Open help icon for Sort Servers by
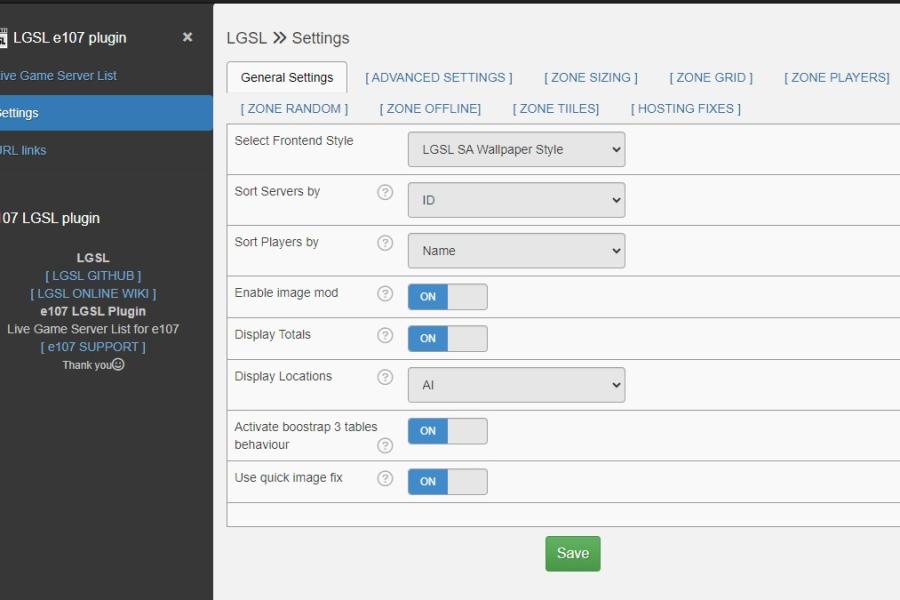The width and height of the screenshot is (900, 600). 385,192
